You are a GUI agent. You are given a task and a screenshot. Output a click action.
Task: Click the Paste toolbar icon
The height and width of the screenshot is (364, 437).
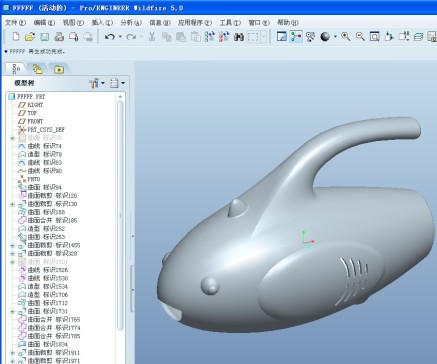[181, 36]
